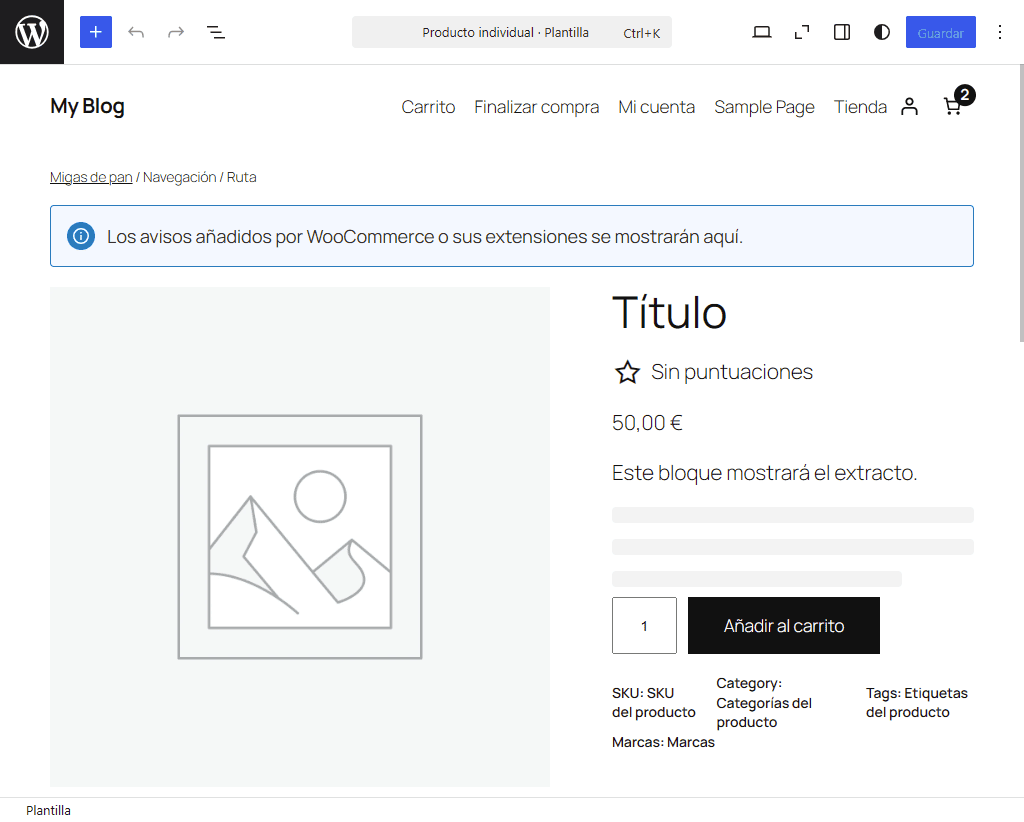Click the WordPress logo to exit editor
Screen dimensions: 1024x822
(x=31, y=32)
